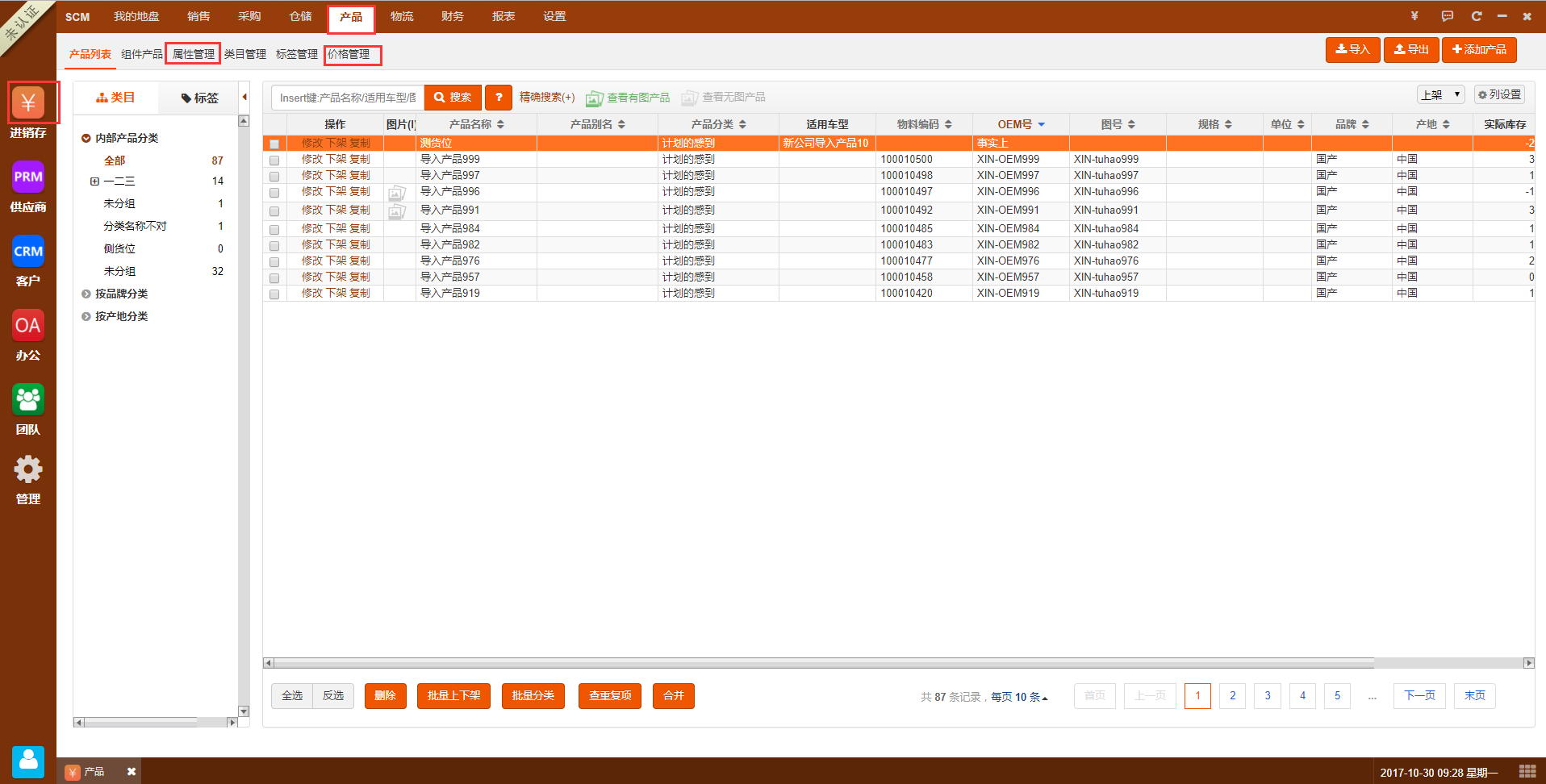Click the 导入 import button
This screenshot has width=1546, height=784.
[1353, 49]
